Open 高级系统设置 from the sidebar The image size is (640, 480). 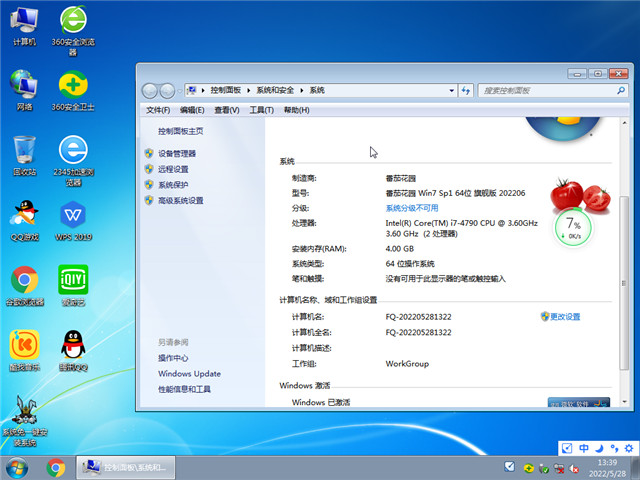[181, 200]
